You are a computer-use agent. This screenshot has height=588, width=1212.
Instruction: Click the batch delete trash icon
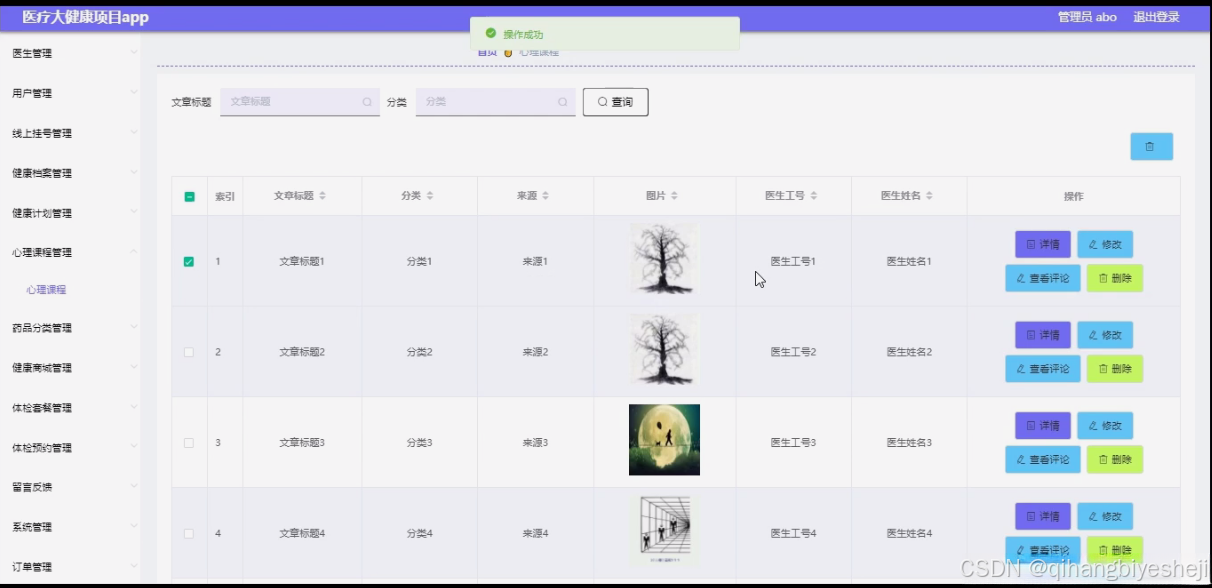coord(1151,146)
